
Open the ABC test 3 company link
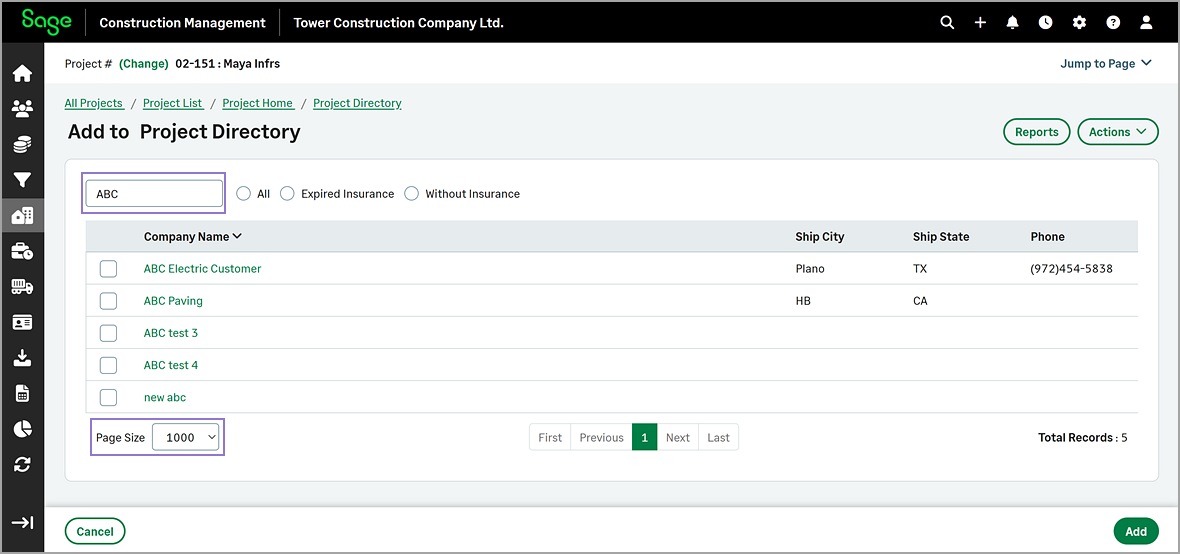(171, 333)
